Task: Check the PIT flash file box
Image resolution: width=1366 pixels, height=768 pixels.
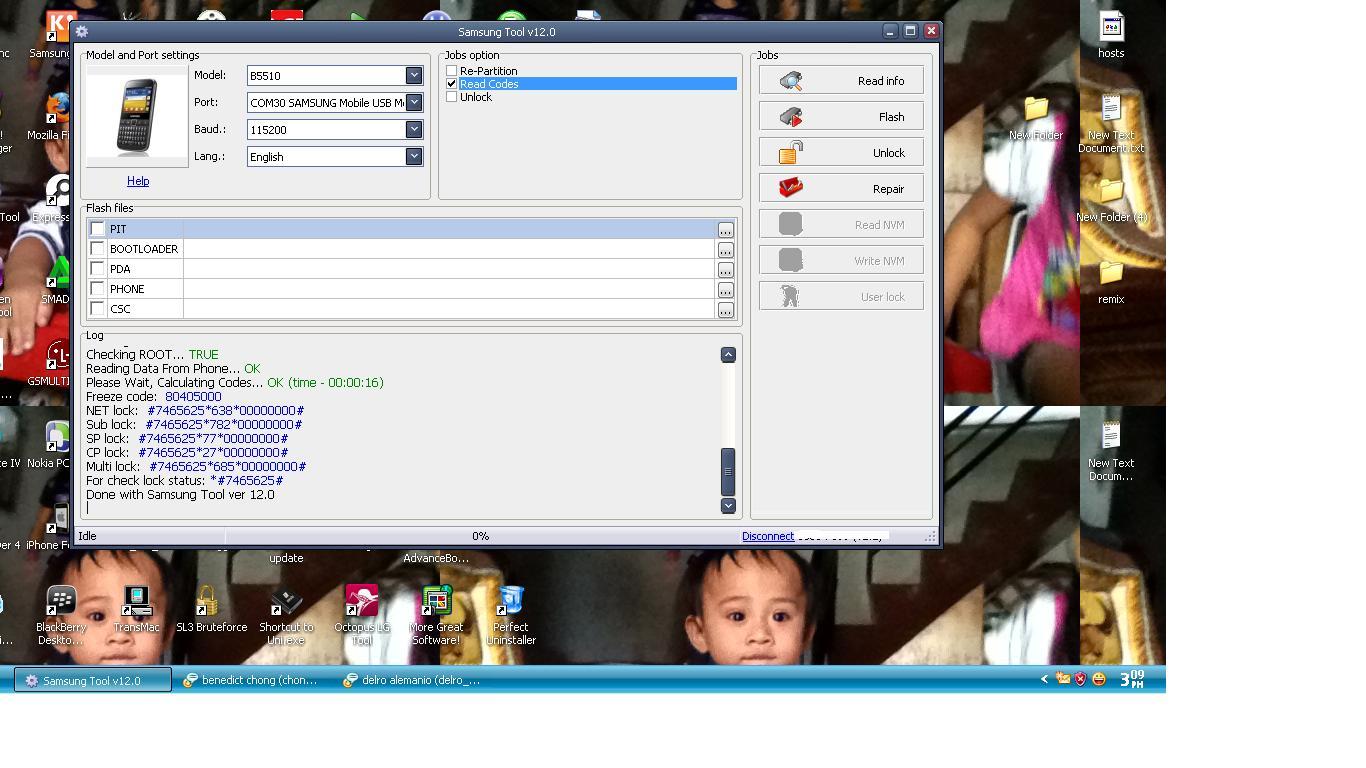Action: [x=98, y=229]
